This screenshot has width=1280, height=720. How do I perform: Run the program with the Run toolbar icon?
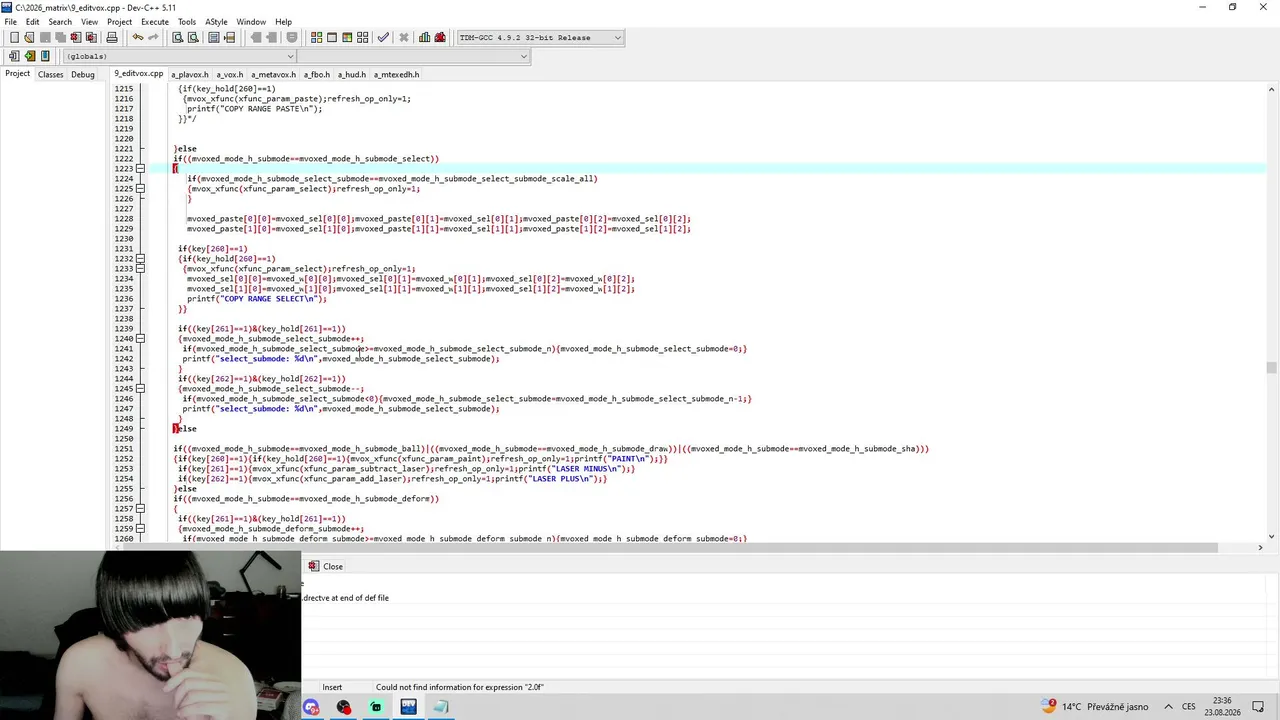pyautogui.click(x=332, y=38)
